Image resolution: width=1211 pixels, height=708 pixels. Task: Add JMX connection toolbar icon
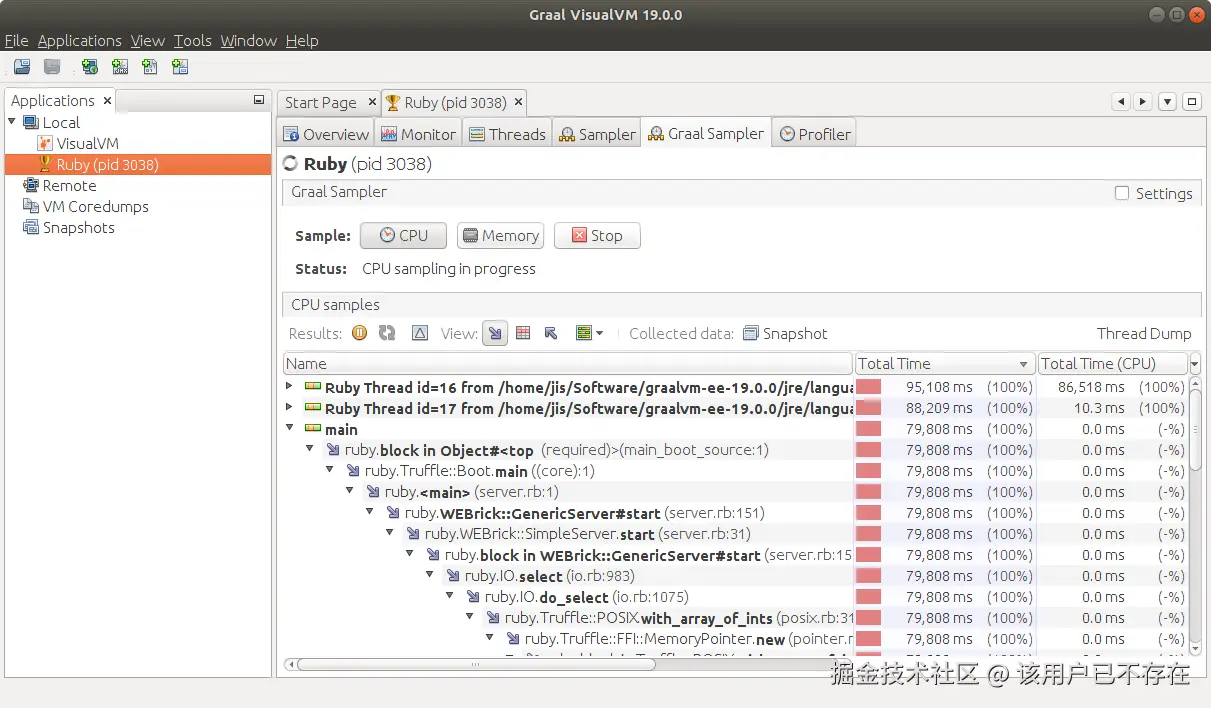(x=120, y=67)
